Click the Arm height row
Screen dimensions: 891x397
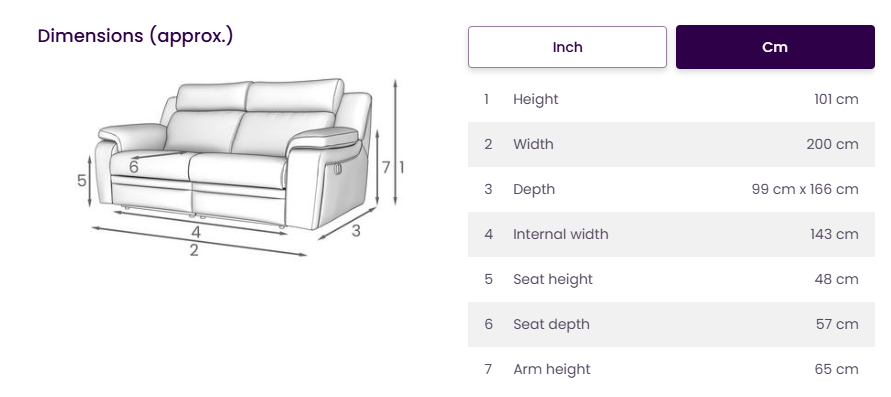(x=671, y=369)
